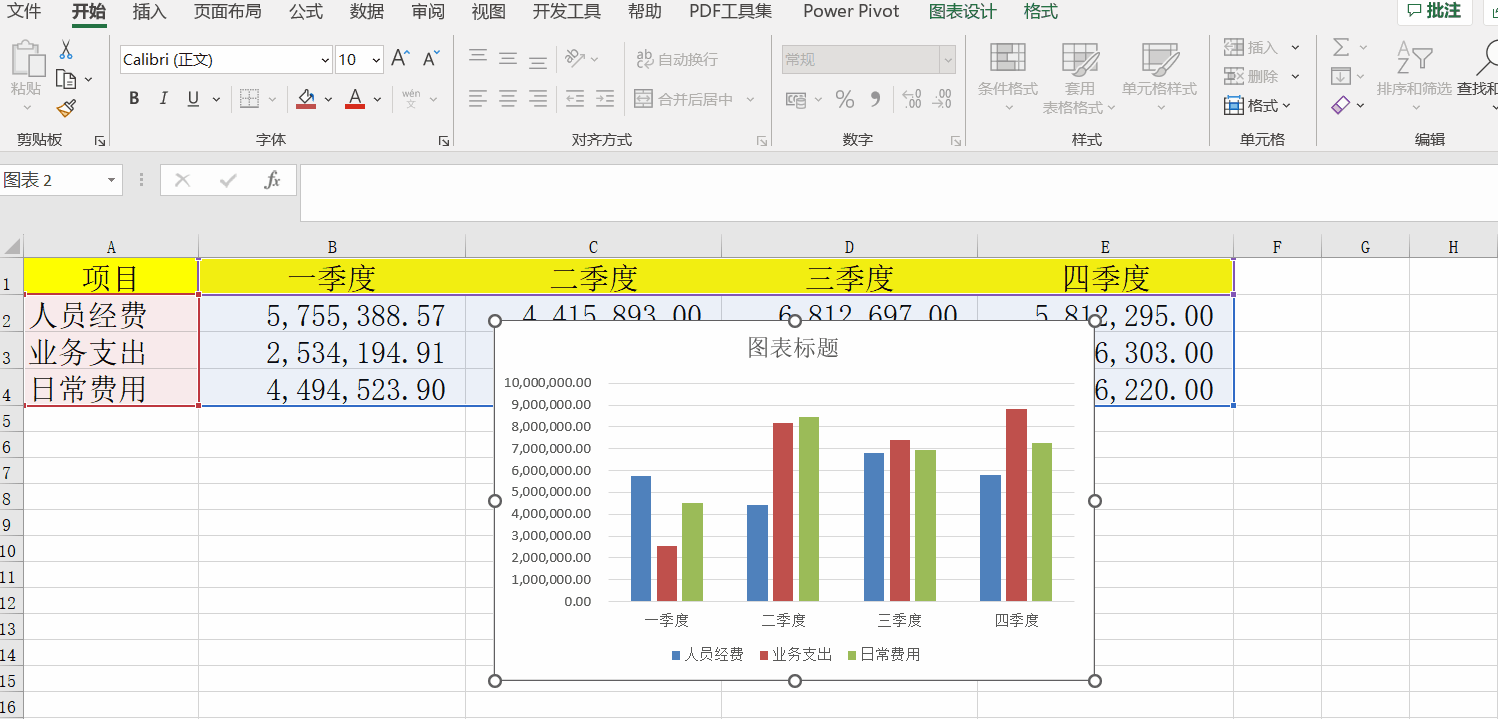Image resolution: width=1498 pixels, height=719 pixels.
Task: Click the Clear eraser icon
Action: point(1341,105)
